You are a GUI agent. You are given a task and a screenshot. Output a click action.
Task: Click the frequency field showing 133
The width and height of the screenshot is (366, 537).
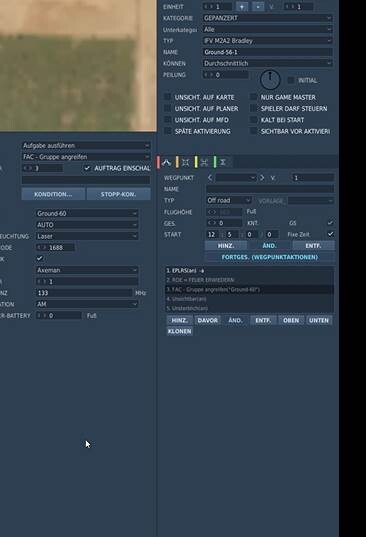click(x=84, y=292)
